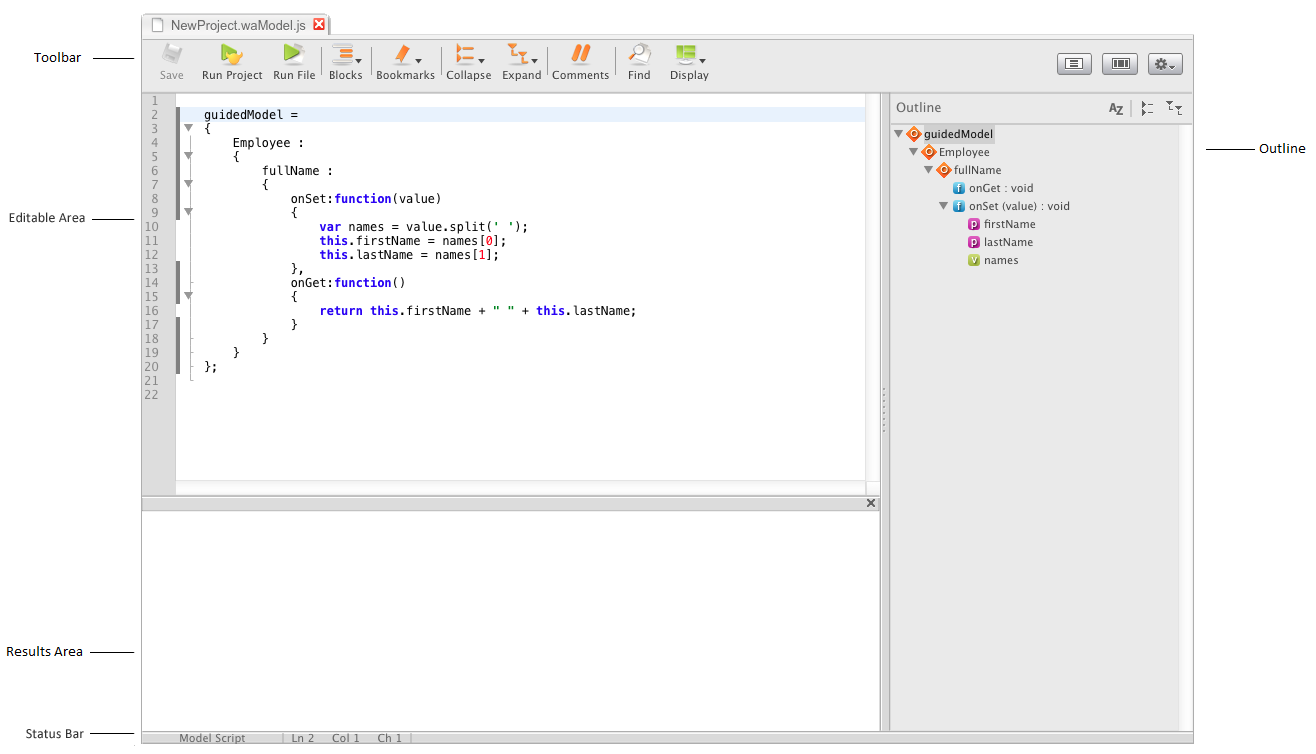
Task: Fold code at line 3 gutter triangle
Action: click(x=187, y=128)
